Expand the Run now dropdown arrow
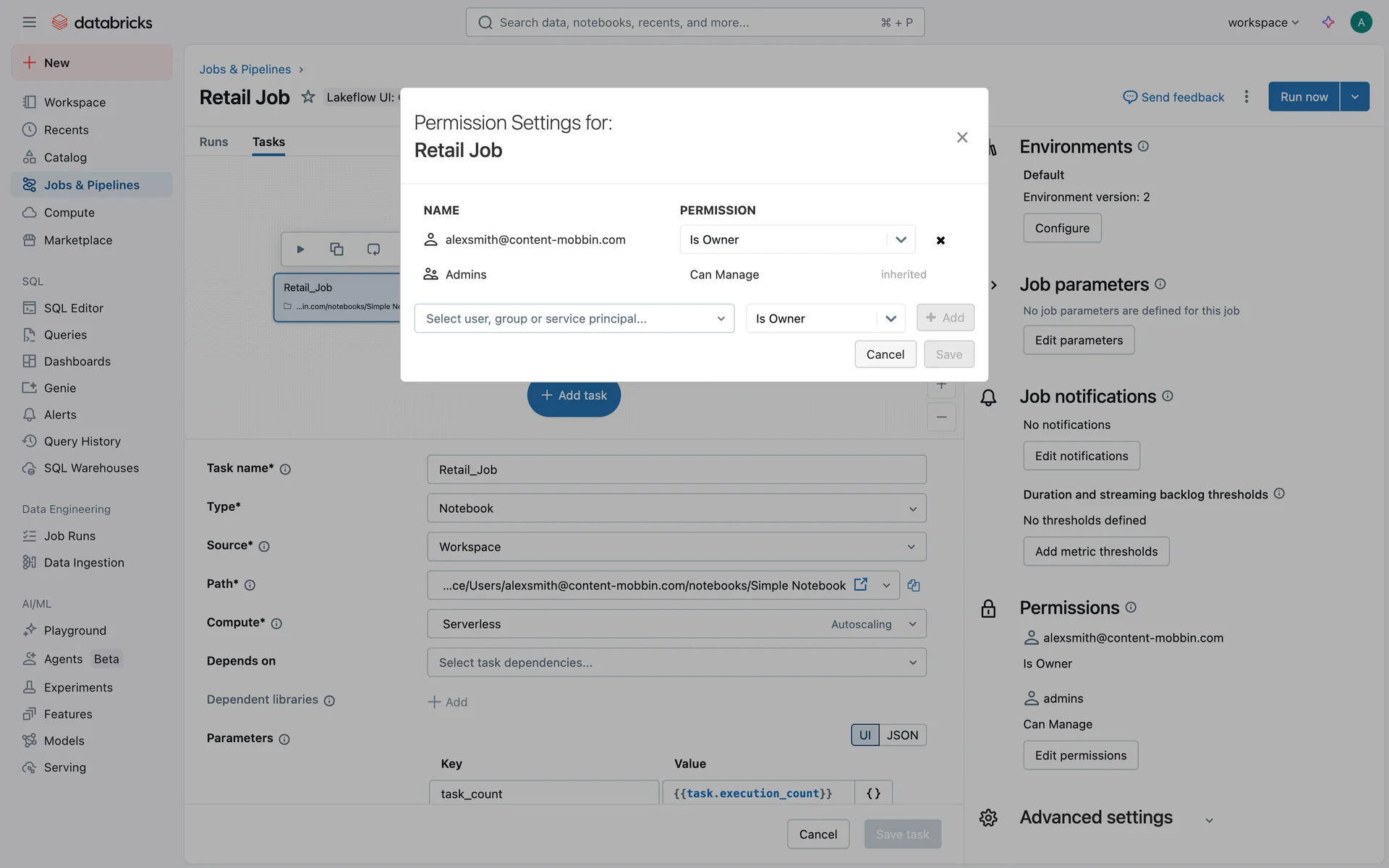Screen dimensions: 1389x868 [x=1355, y=97]
